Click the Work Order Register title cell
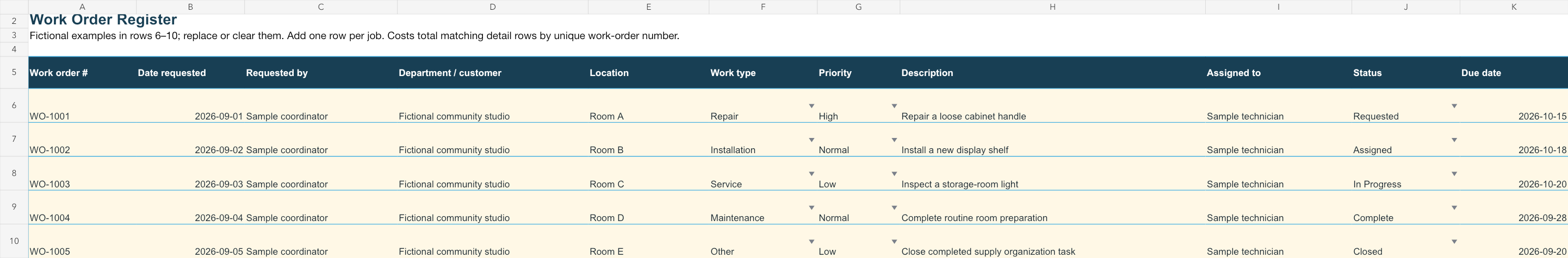 click(x=103, y=20)
